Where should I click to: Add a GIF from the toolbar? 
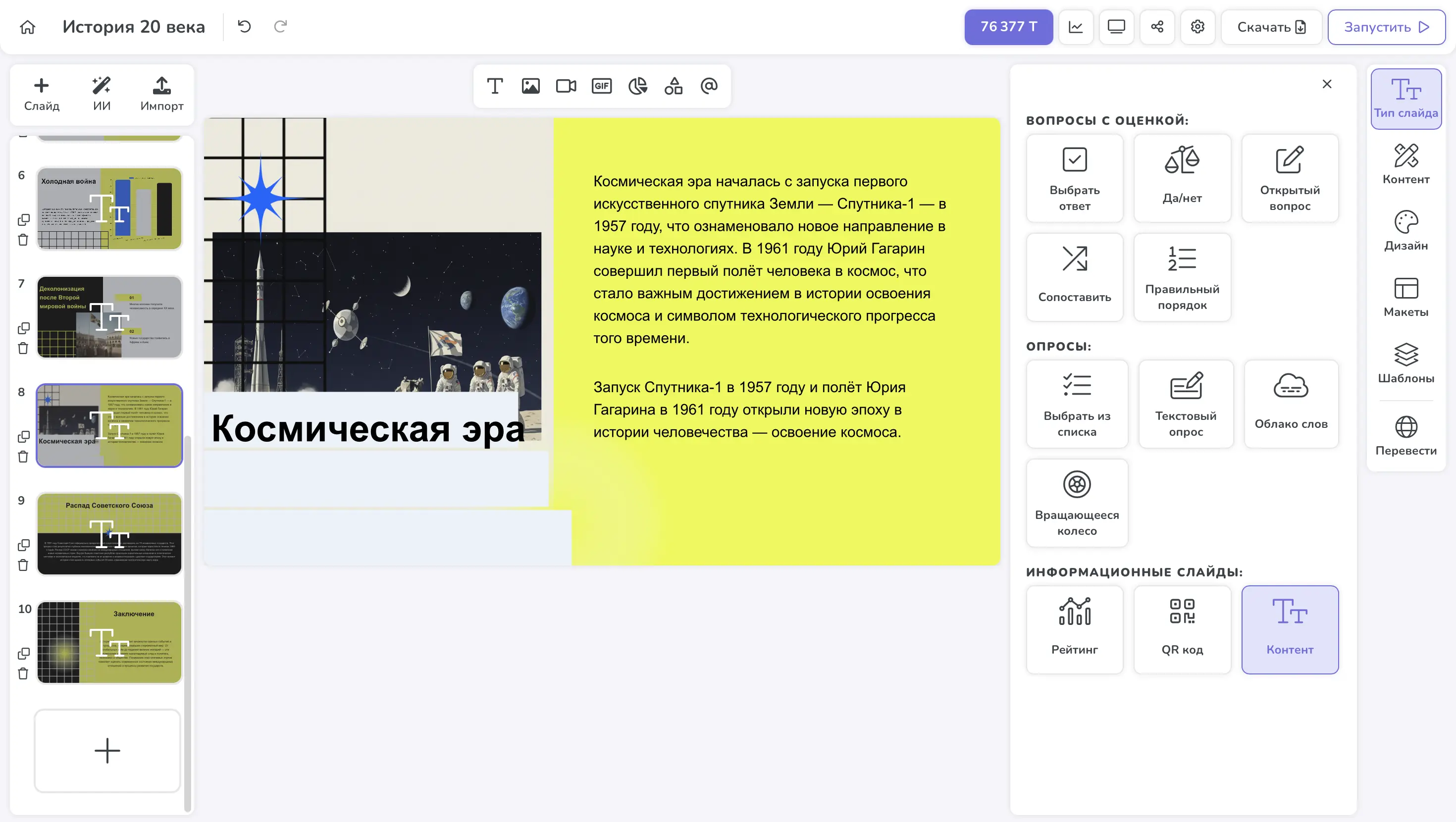point(601,86)
